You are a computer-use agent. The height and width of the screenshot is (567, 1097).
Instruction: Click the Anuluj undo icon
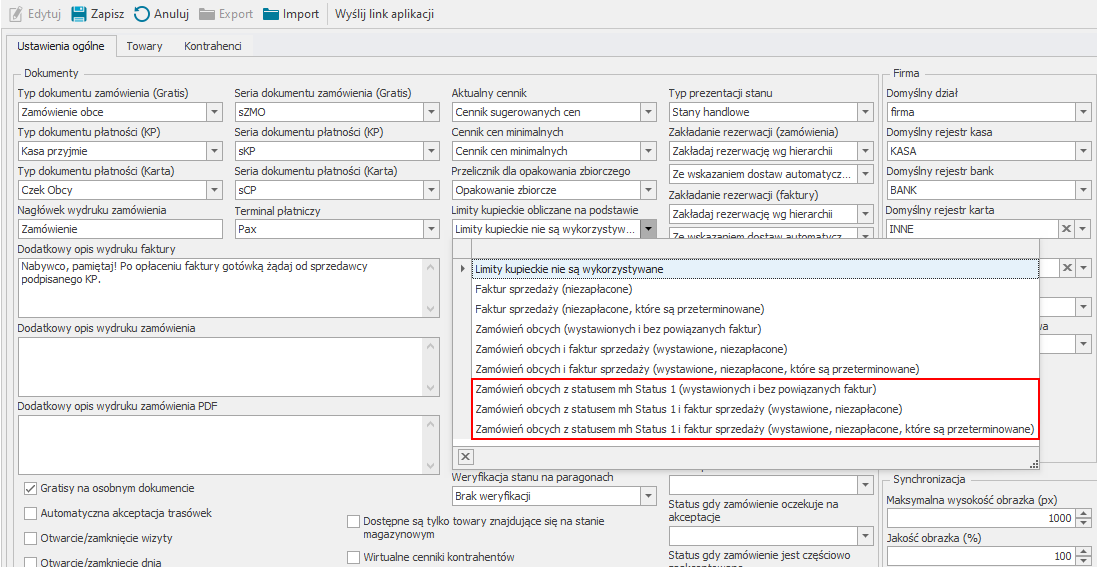(143, 14)
